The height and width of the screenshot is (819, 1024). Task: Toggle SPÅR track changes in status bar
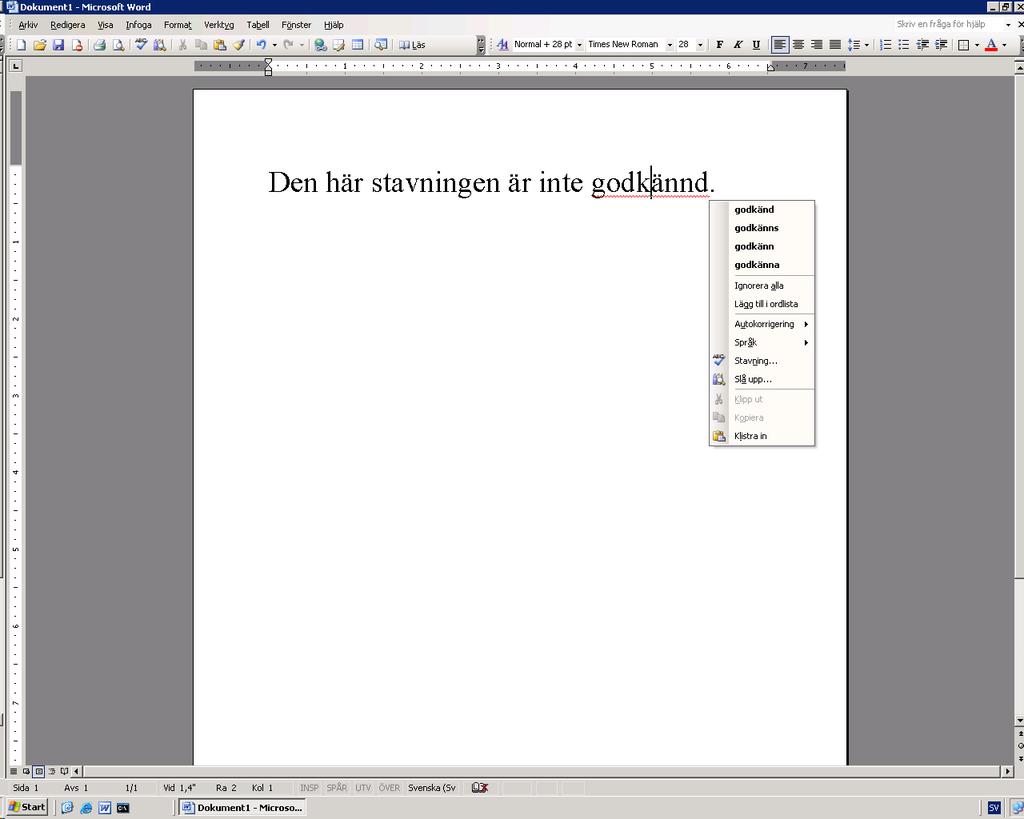(x=337, y=788)
